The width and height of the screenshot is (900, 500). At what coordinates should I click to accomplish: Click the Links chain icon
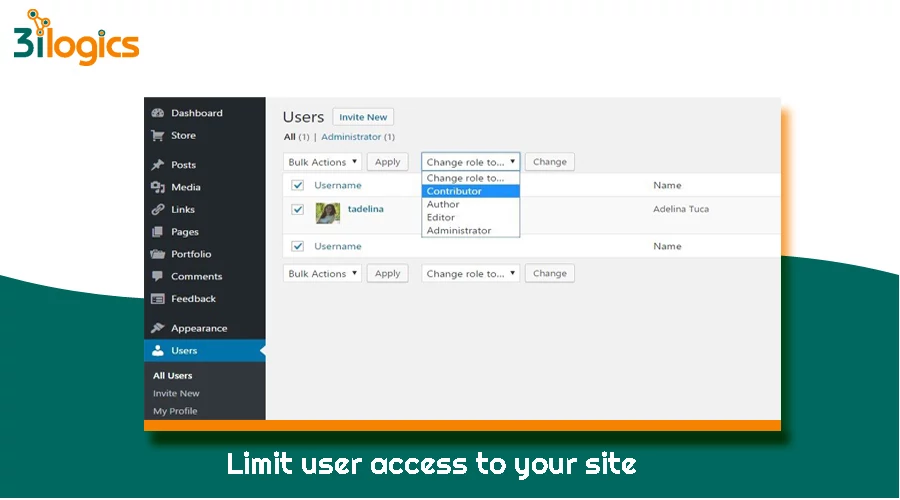click(x=157, y=210)
